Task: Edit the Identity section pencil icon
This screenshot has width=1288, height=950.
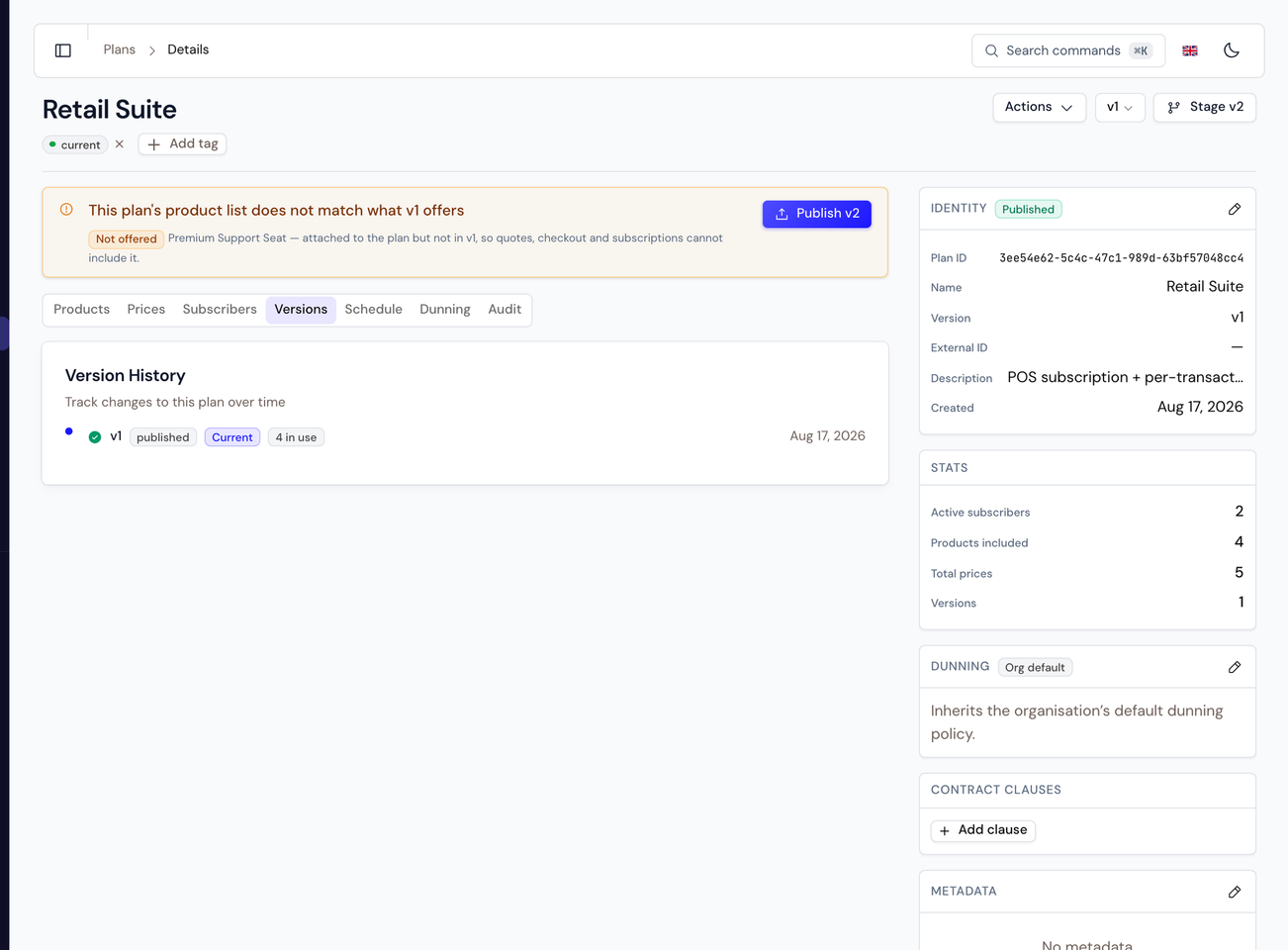Action: point(1235,209)
